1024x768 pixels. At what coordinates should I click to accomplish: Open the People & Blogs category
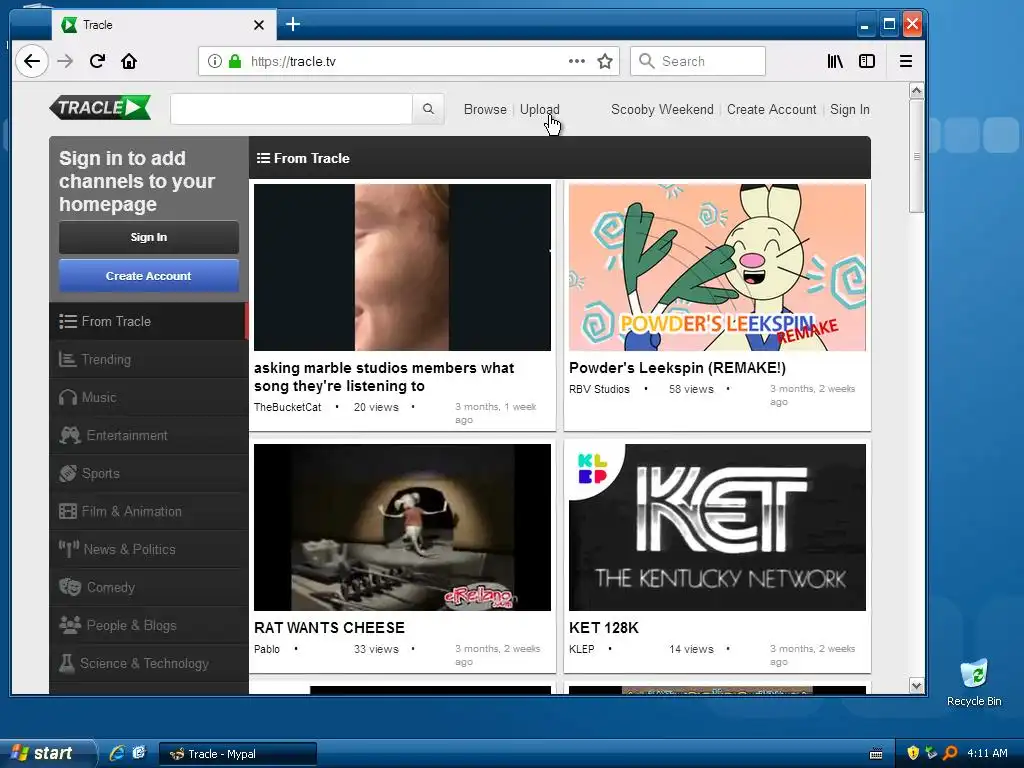point(148,626)
